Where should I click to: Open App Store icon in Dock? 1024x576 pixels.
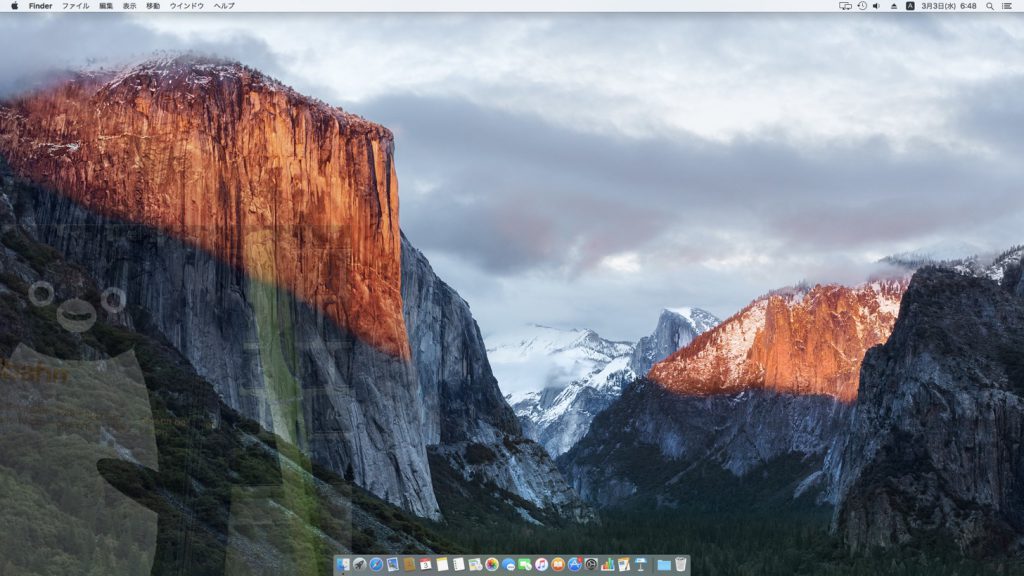(575, 564)
